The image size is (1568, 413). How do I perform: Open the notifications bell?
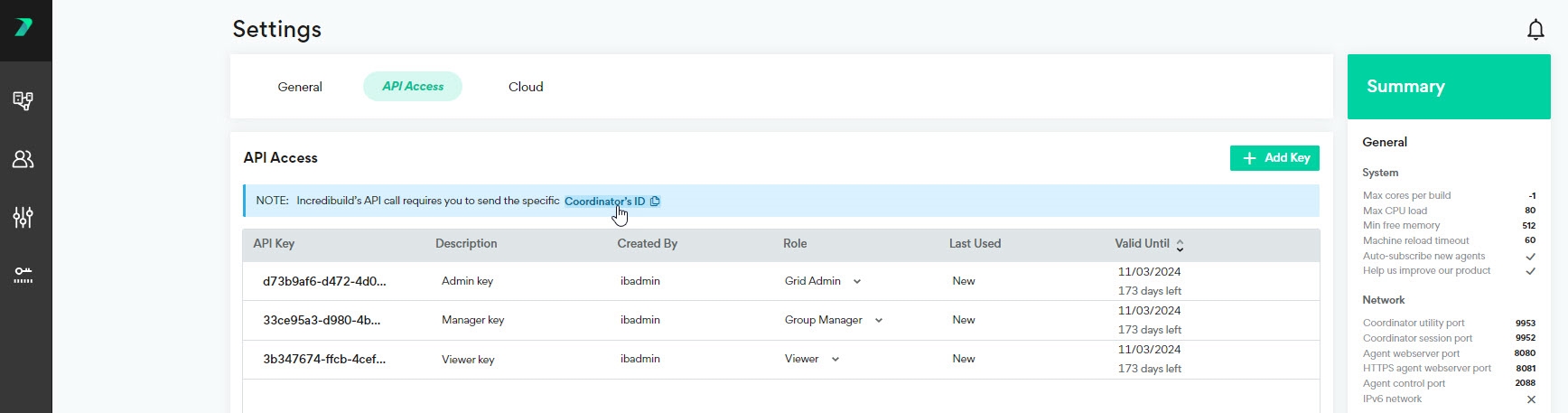[x=1535, y=30]
